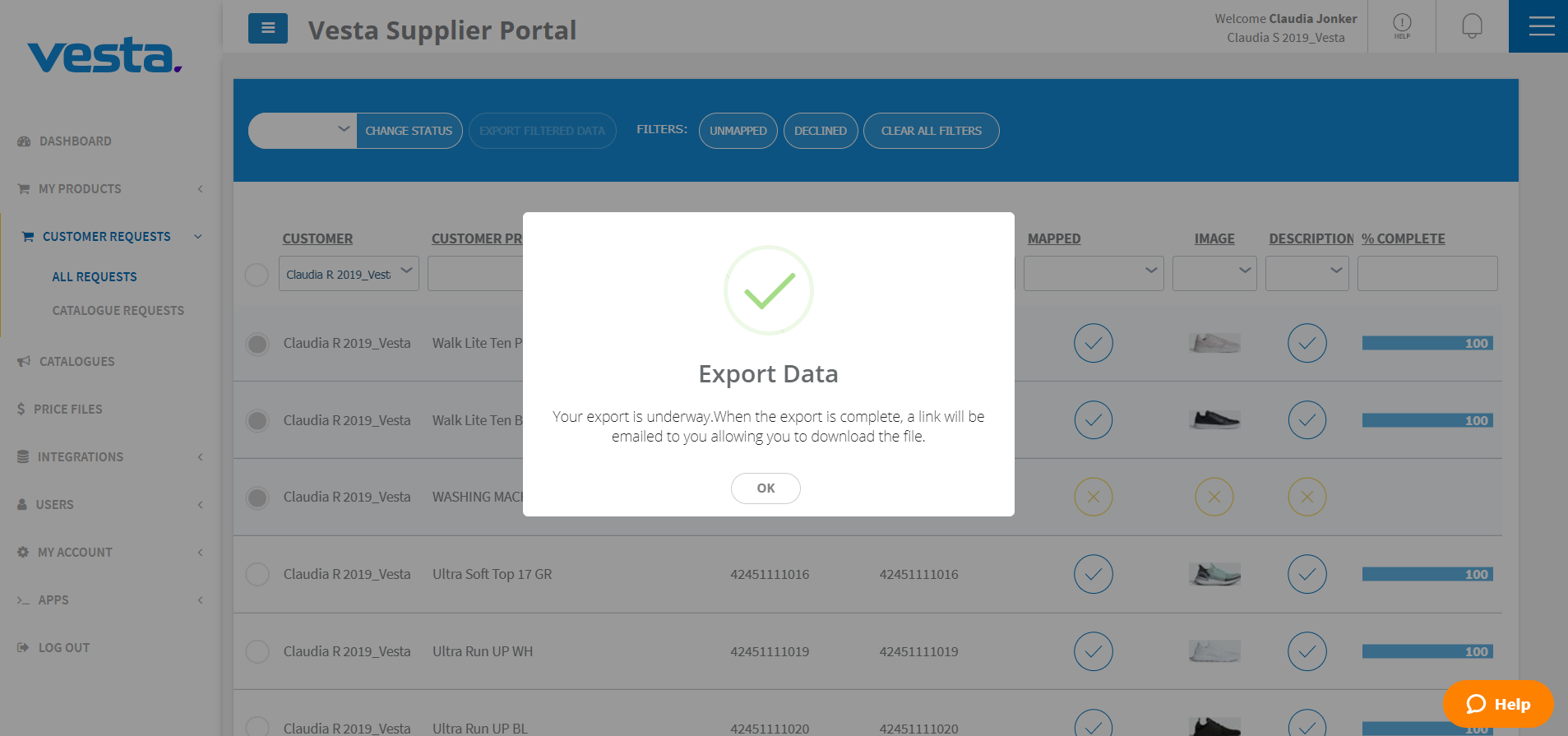The height and width of the screenshot is (736, 1568).
Task: Open Dashboard from sidebar
Action: point(65,141)
